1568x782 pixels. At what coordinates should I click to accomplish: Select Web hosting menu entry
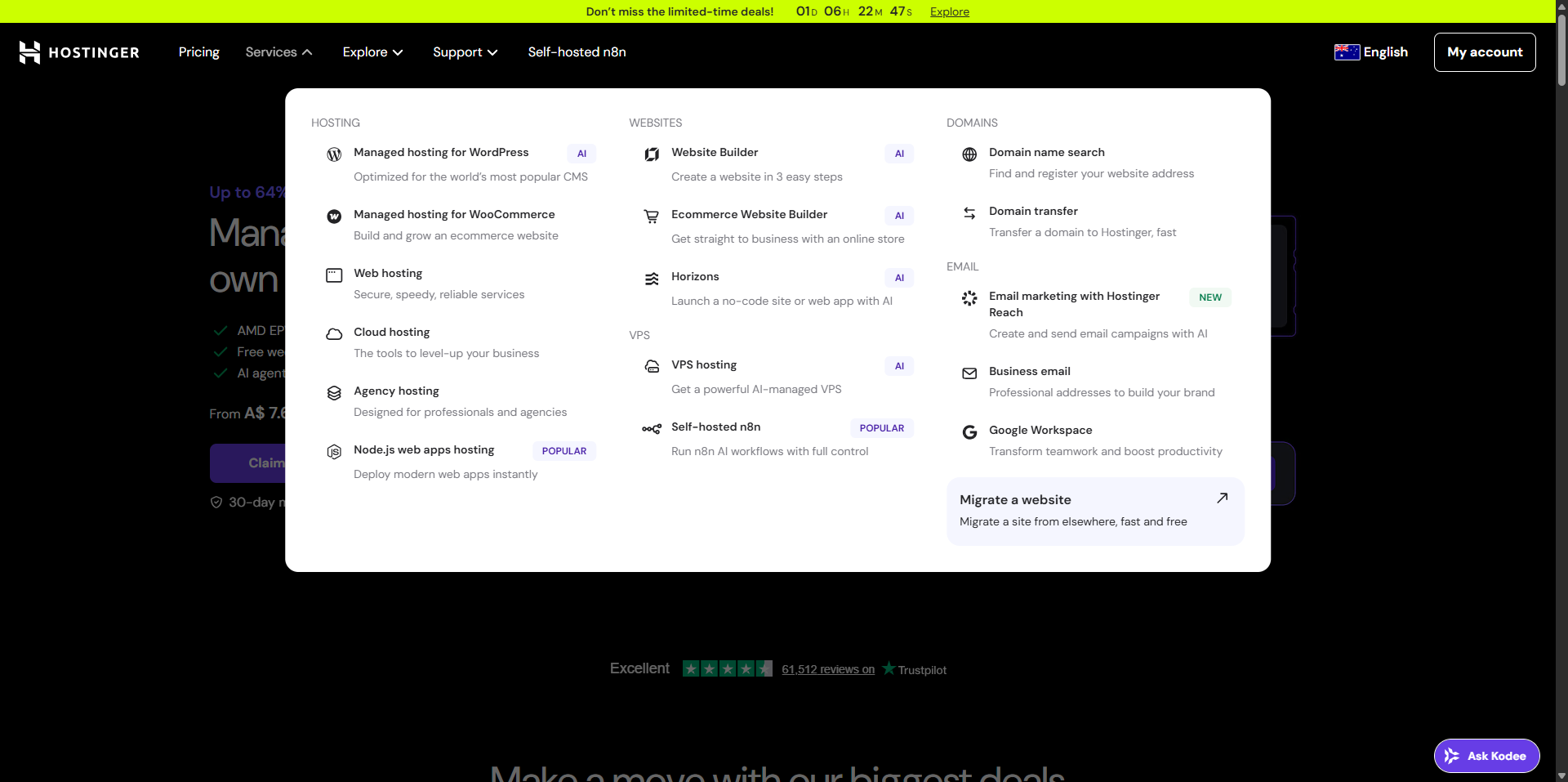(x=461, y=284)
